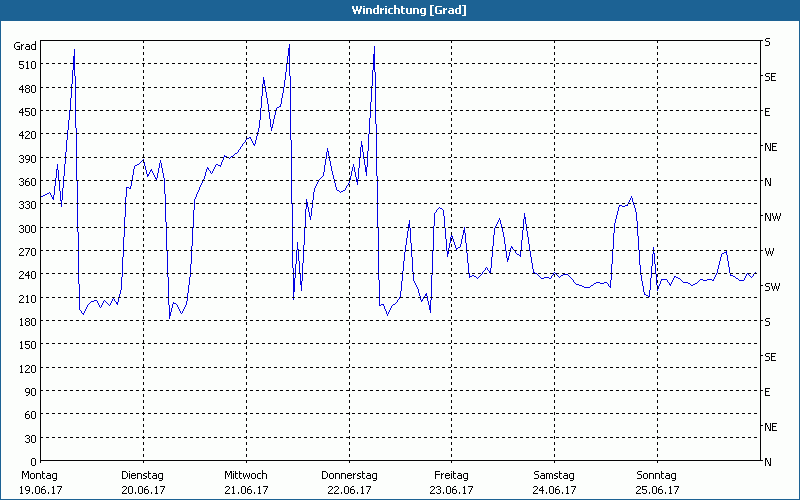Click the date 19.06.17
The height and width of the screenshot is (500, 800).
coord(40,490)
